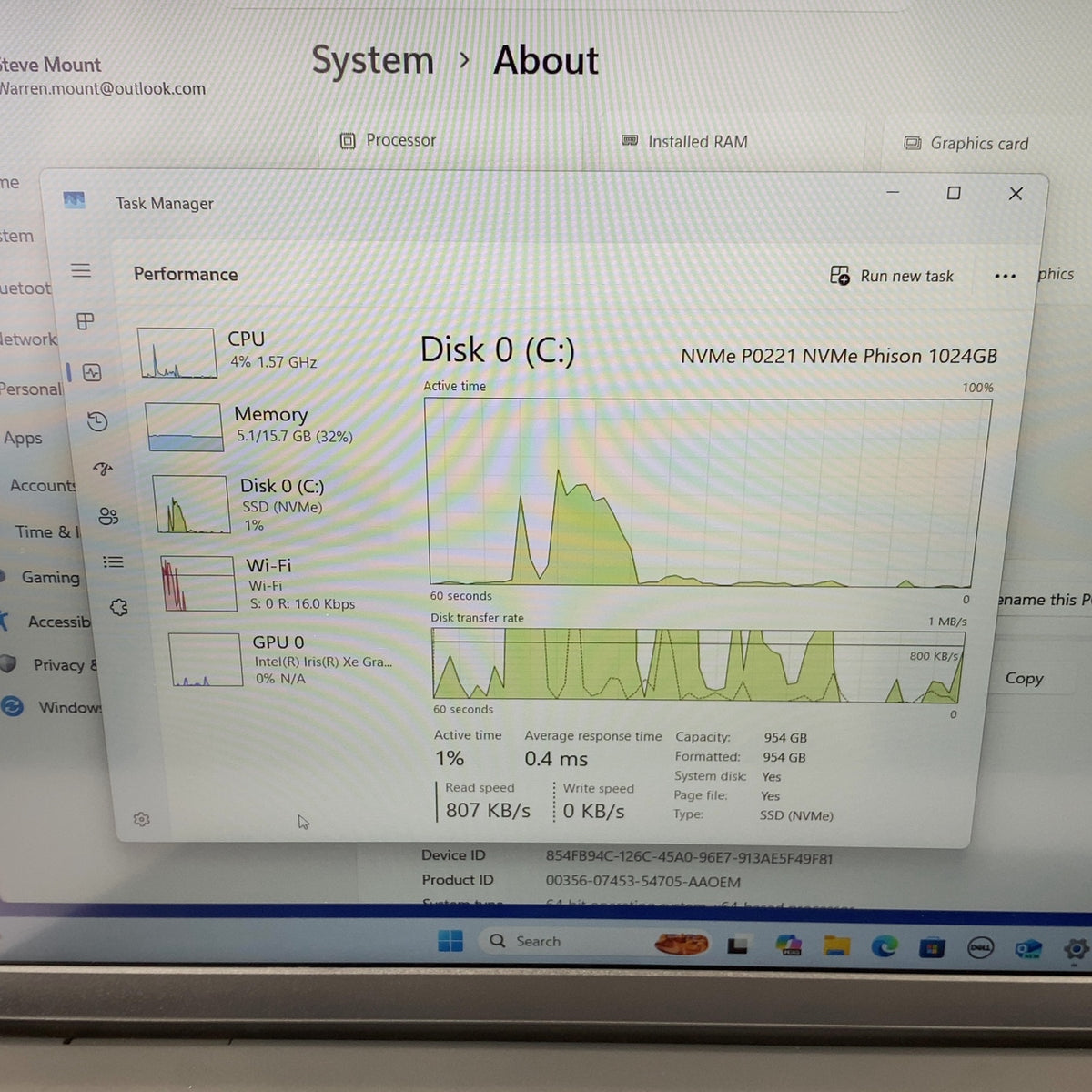Click the 0.4 ms average response time
The width and height of the screenshot is (1092, 1092).
(x=556, y=759)
